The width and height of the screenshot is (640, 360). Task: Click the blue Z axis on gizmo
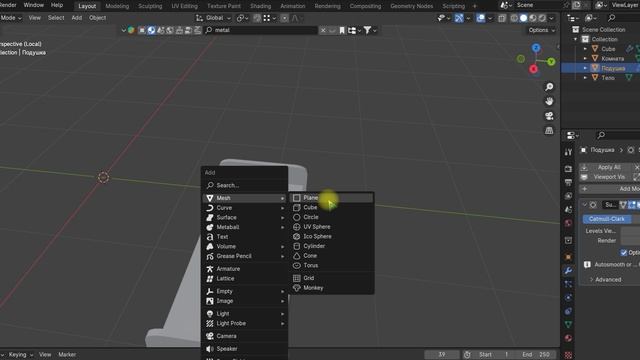536,48
